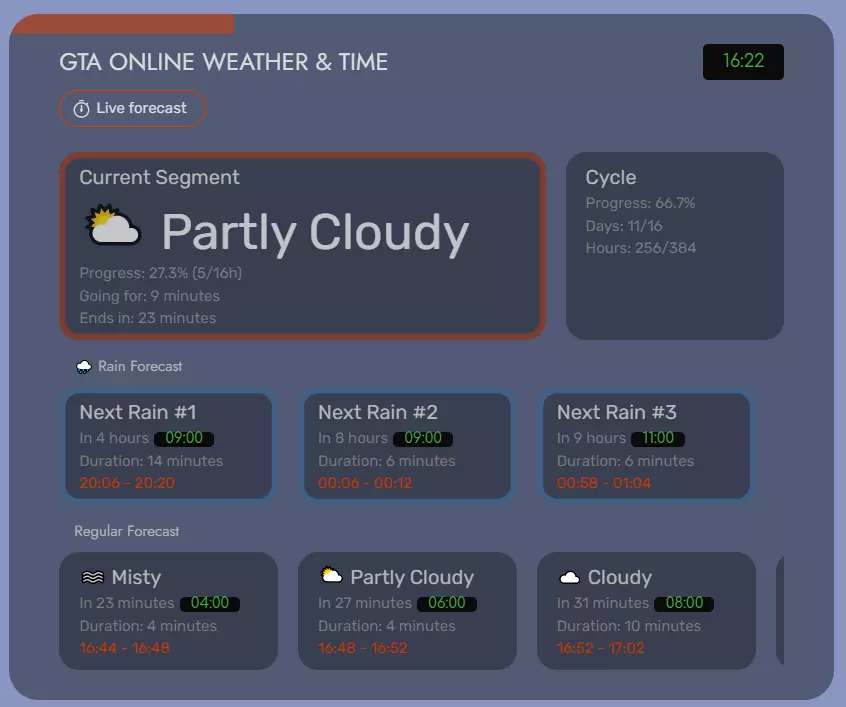This screenshot has height=707, width=846.
Task: Click the Live forecast button
Action: click(x=132, y=108)
